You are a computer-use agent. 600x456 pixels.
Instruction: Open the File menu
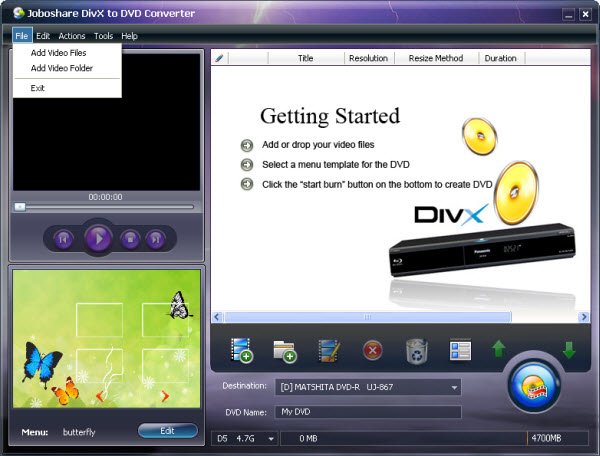point(22,36)
